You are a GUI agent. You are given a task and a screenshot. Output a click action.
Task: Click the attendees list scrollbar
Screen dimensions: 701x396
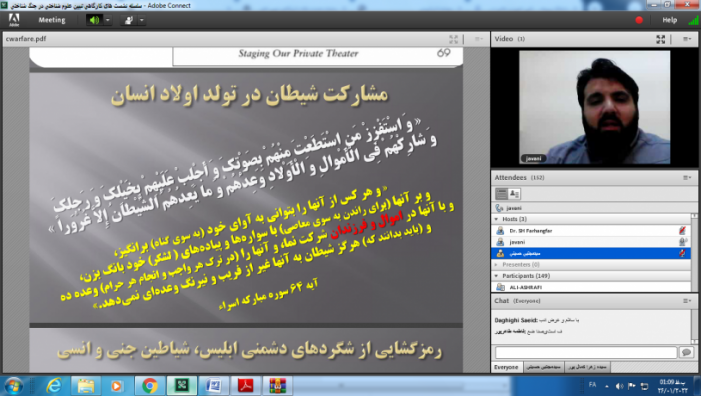click(694, 253)
